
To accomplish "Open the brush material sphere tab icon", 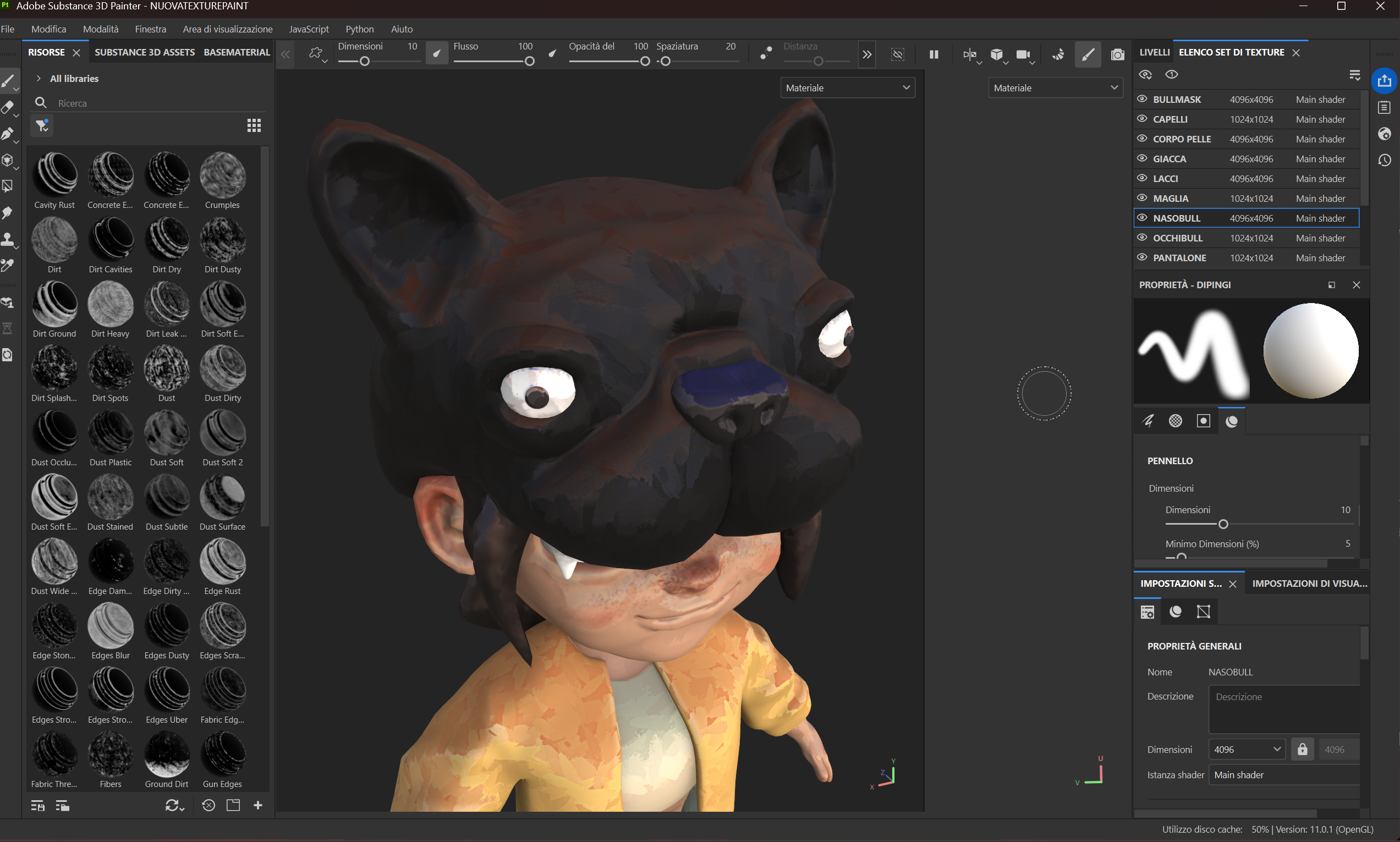I will point(1232,421).
